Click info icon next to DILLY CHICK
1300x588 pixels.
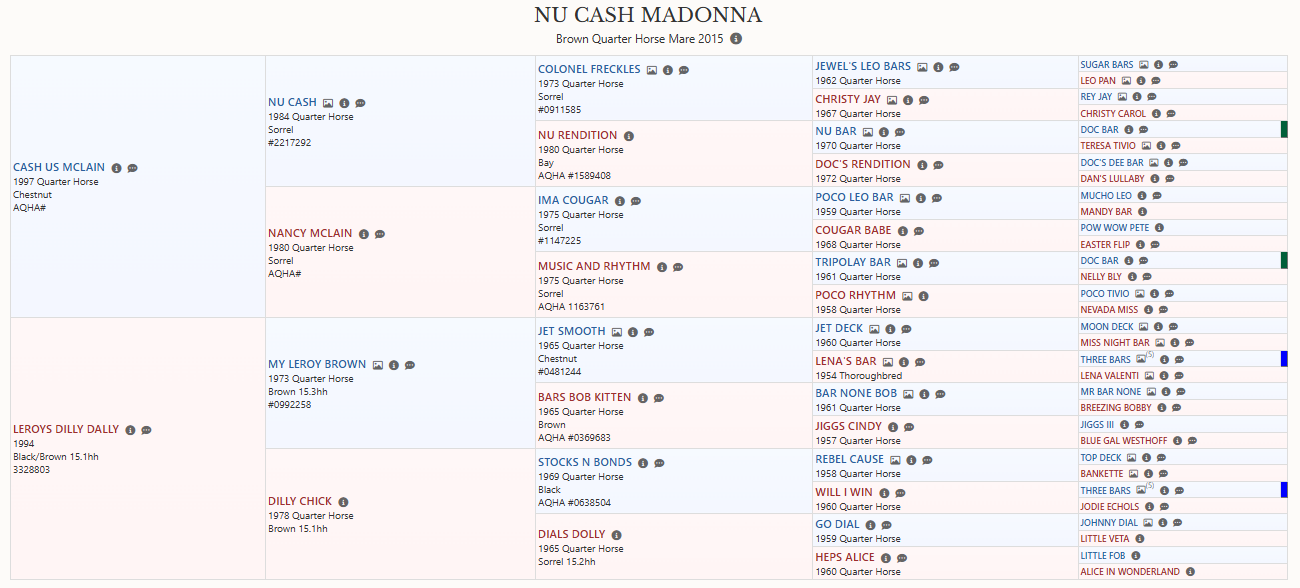343,502
